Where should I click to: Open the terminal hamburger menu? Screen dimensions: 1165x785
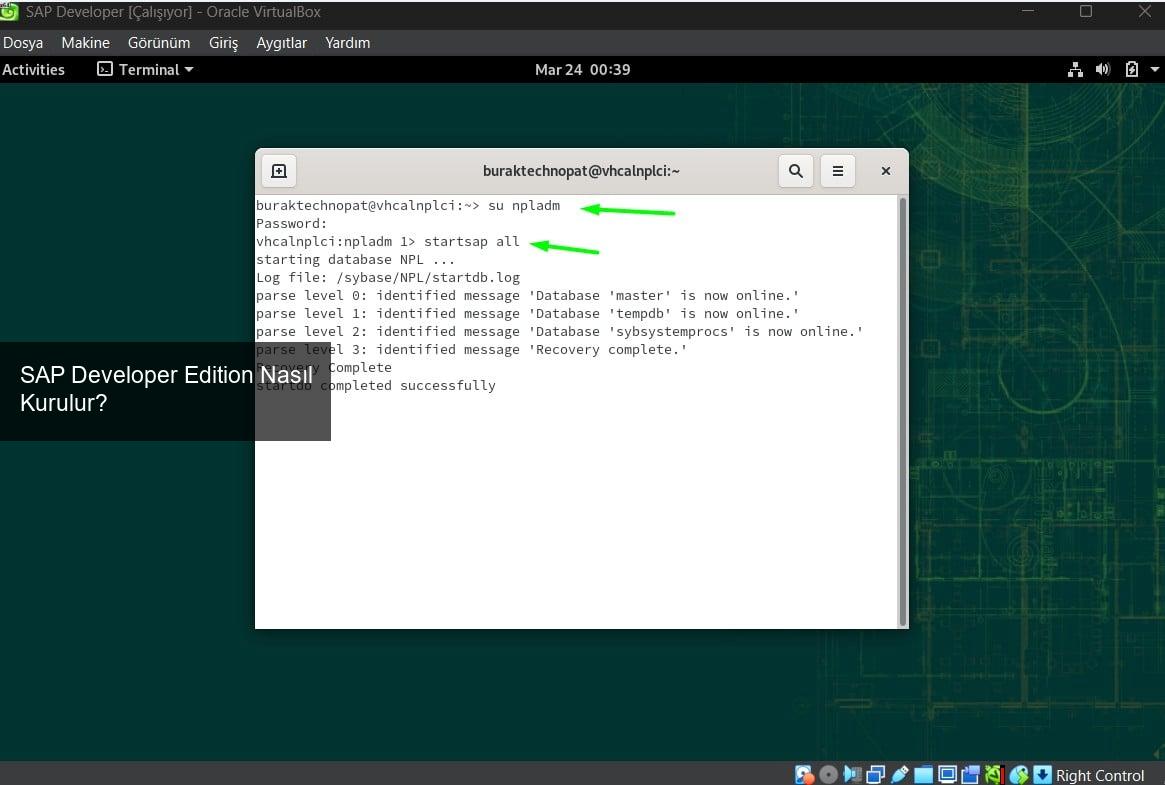coord(838,171)
